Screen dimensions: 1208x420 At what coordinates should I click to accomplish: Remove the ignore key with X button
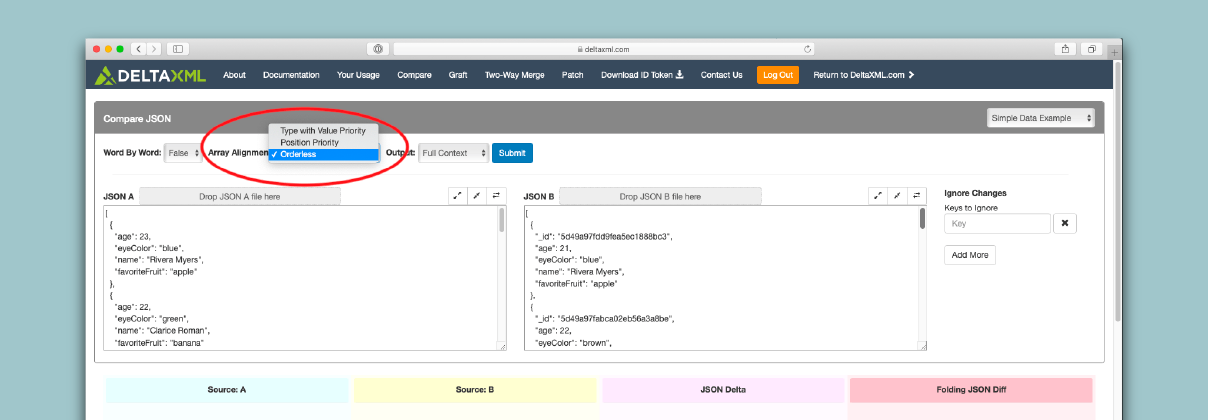(x=1066, y=224)
